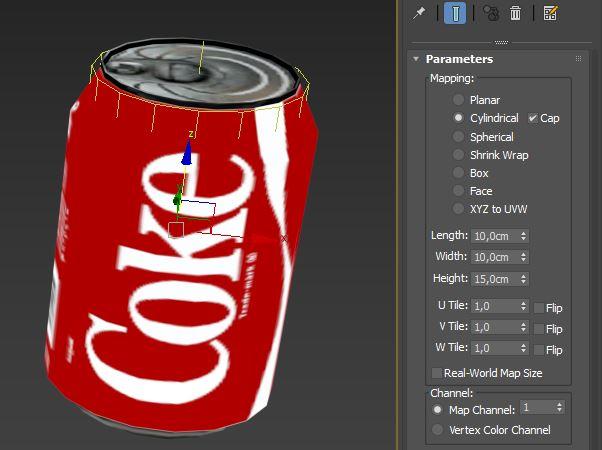Enable V Tile Flip checkbox
This screenshot has width=602, height=450.
point(539,329)
